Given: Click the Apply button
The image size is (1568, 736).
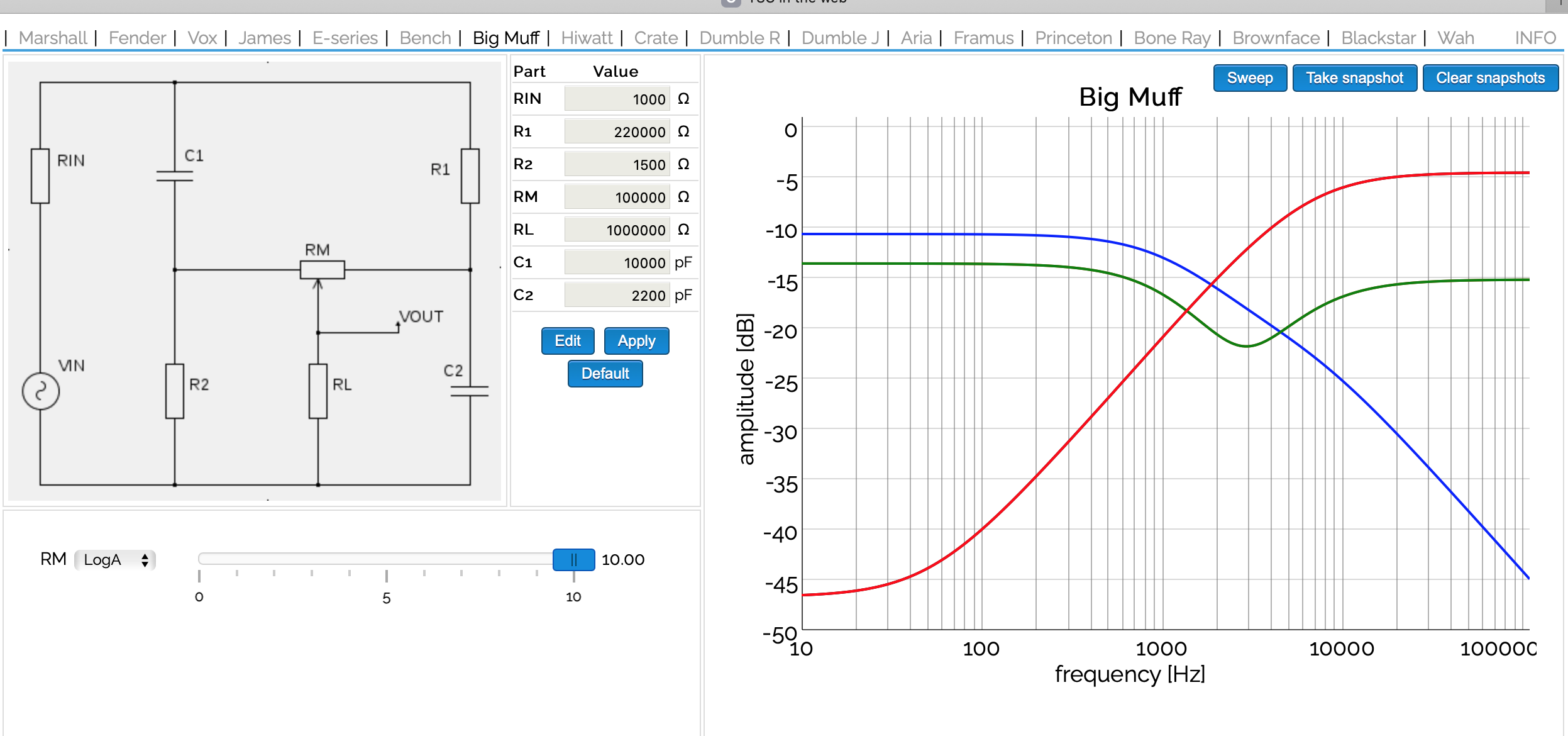Looking at the screenshot, I should 636,341.
